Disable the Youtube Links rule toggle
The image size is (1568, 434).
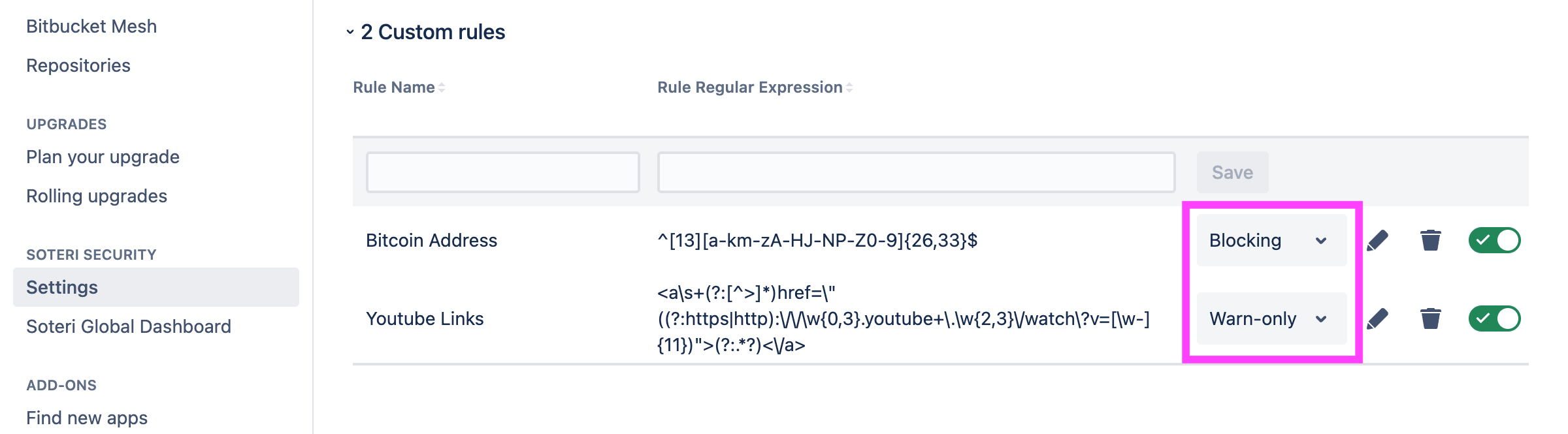[1494, 318]
